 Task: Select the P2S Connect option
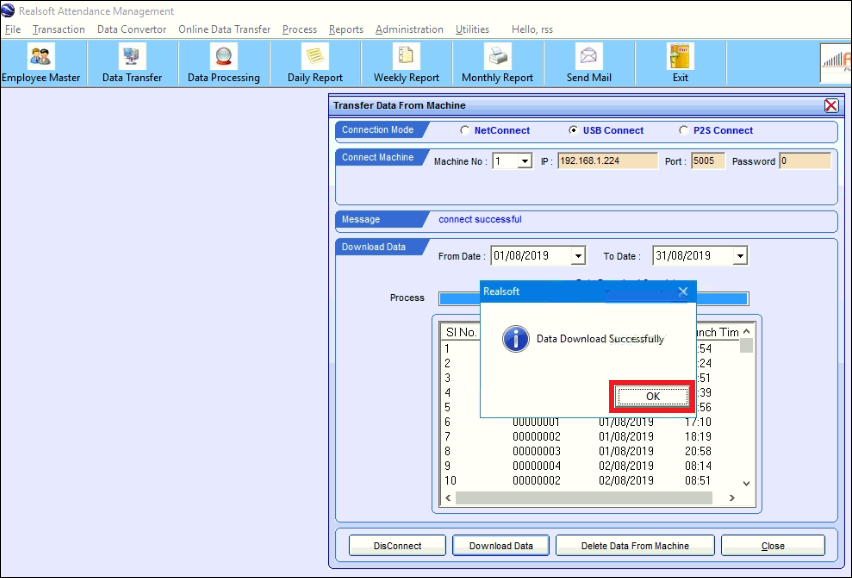click(683, 130)
